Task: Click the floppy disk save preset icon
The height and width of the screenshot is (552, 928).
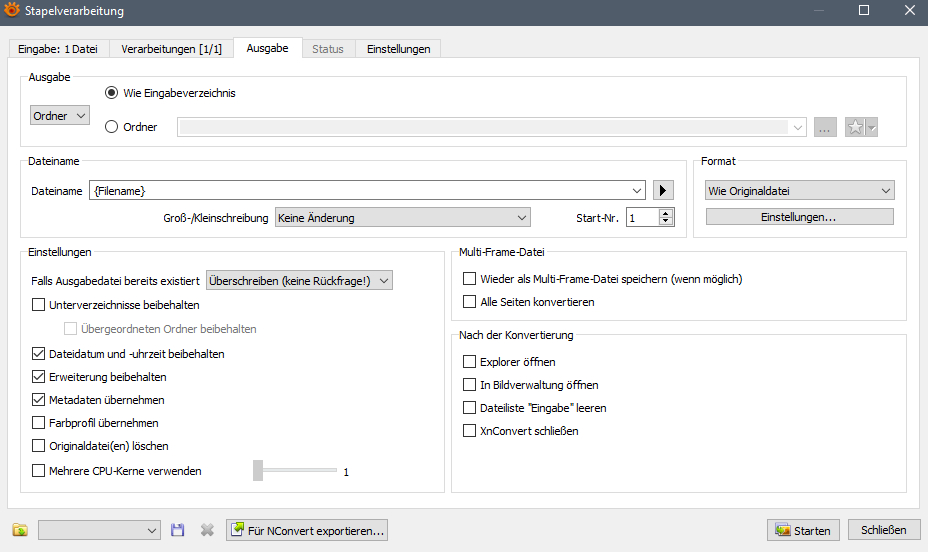Action: [178, 530]
